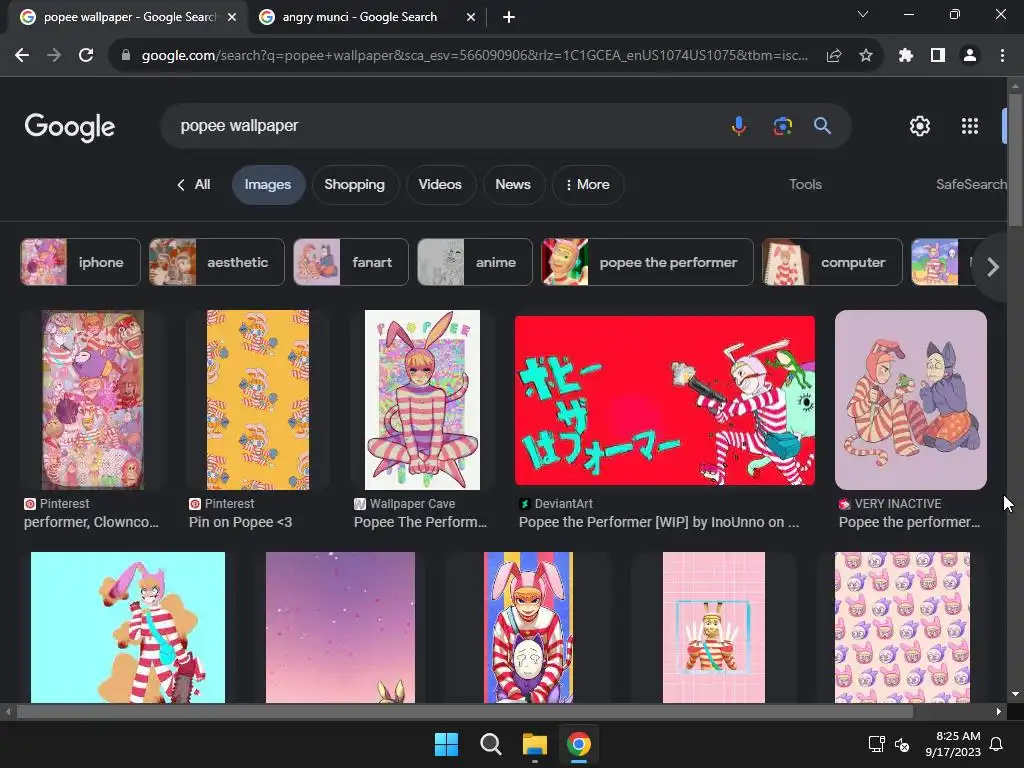Submit search with magnifying glass icon
The height and width of the screenshot is (768, 1024).
[822, 125]
